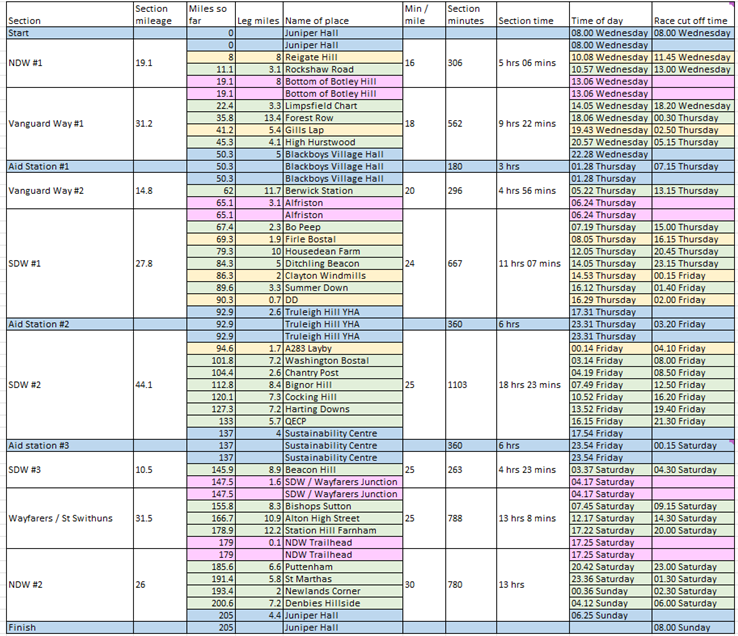Viewport: 738px width, 636px height.
Task: Select the 'Vanguard Way #1' section cell
Action: (70, 124)
